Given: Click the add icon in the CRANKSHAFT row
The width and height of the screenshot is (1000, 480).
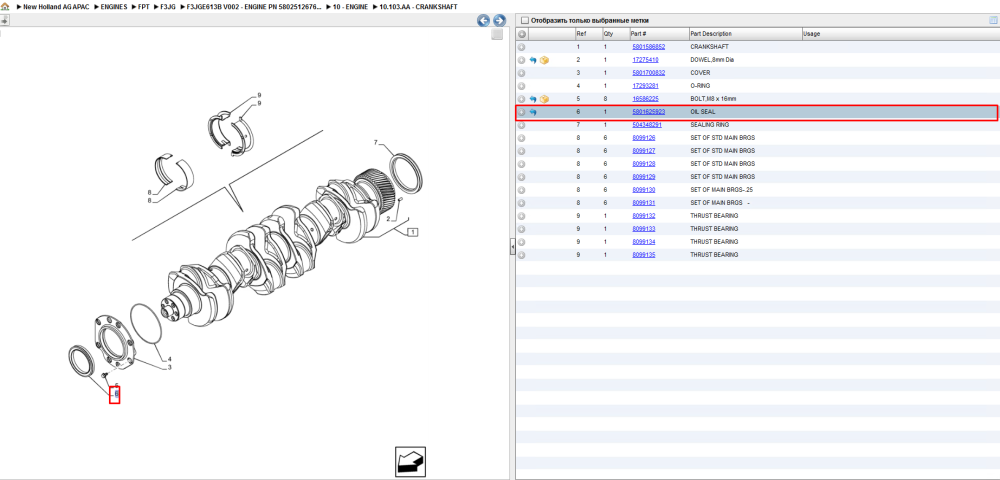Looking at the screenshot, I should [522, 47].
